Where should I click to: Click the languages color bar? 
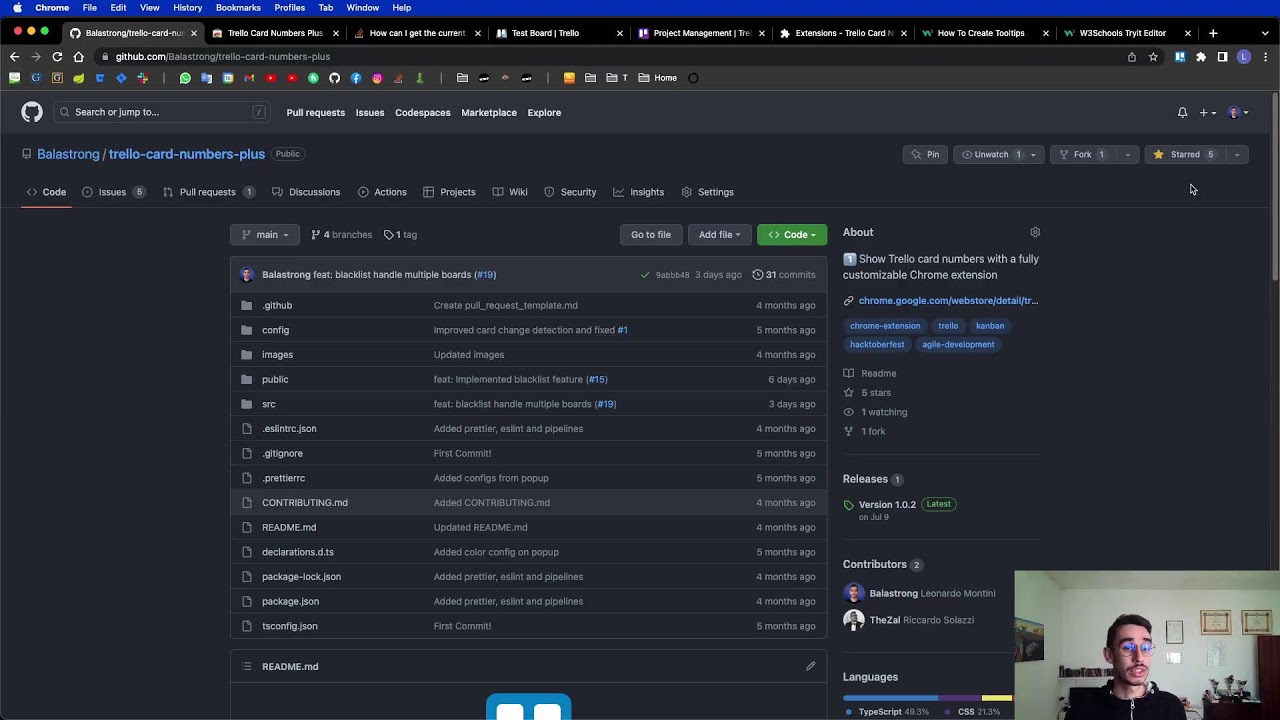927,698
